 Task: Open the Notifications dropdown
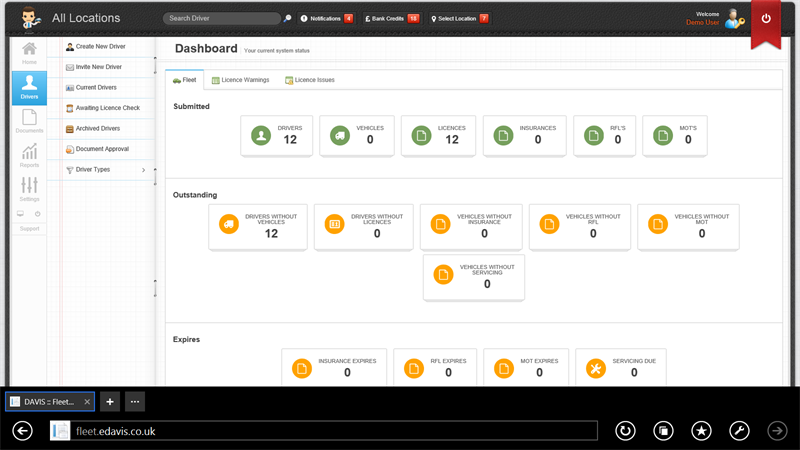326,18
